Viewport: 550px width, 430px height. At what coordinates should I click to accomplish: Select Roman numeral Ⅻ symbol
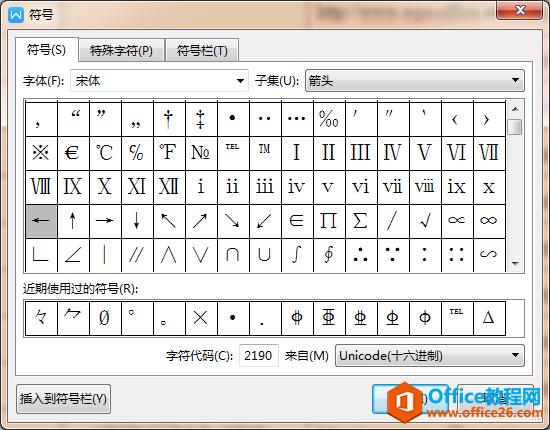pyautogui.click(x=169, y=187)
